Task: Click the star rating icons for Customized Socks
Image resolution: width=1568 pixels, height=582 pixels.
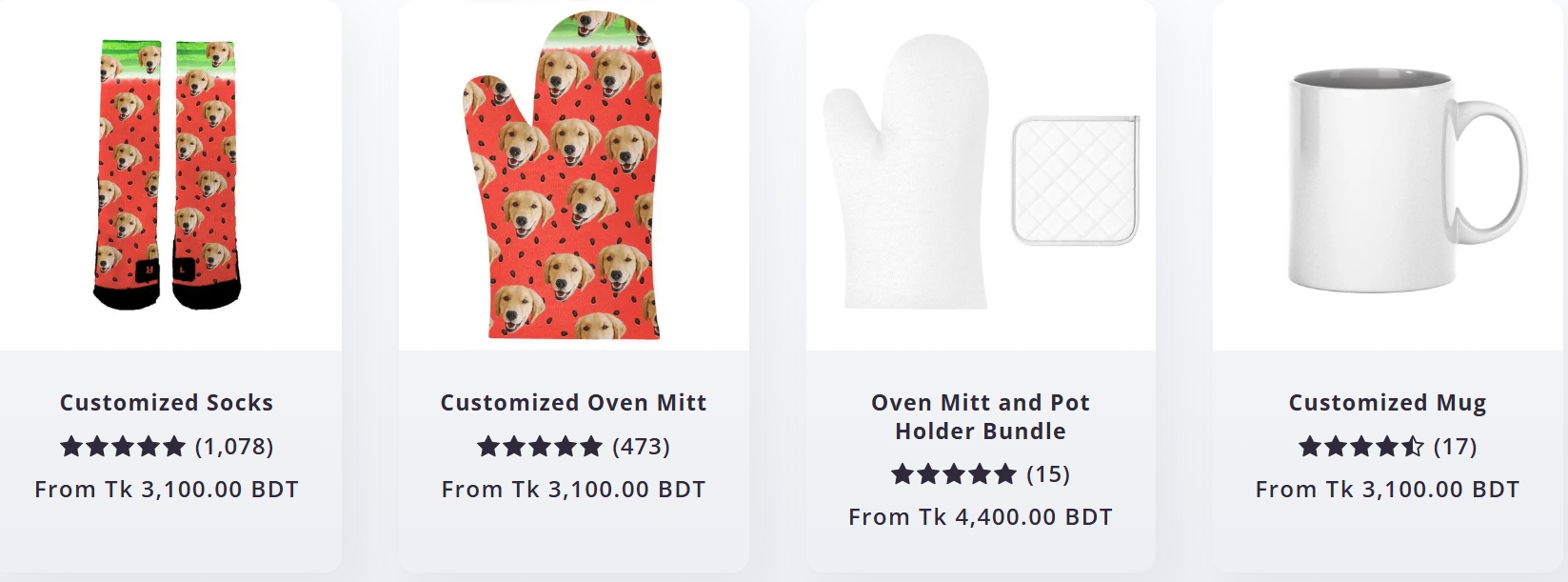Action: (123, 446)
